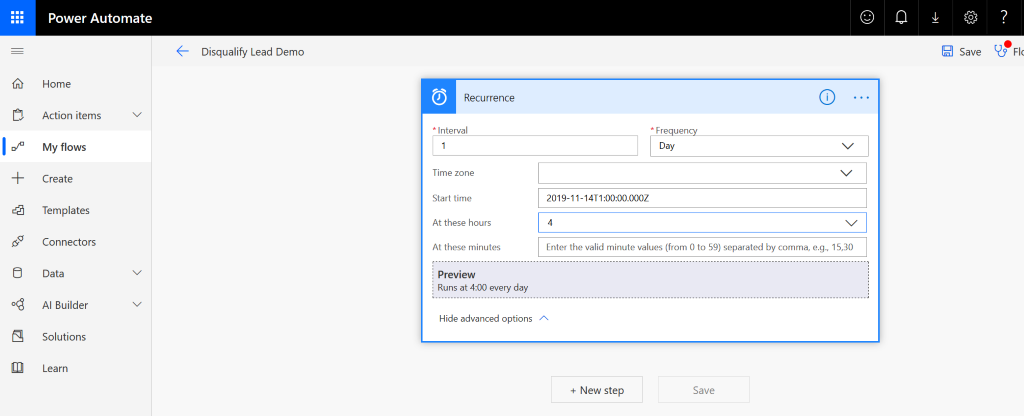
Task: Open the Recurrence ellipsis menu
Action: 861,97
